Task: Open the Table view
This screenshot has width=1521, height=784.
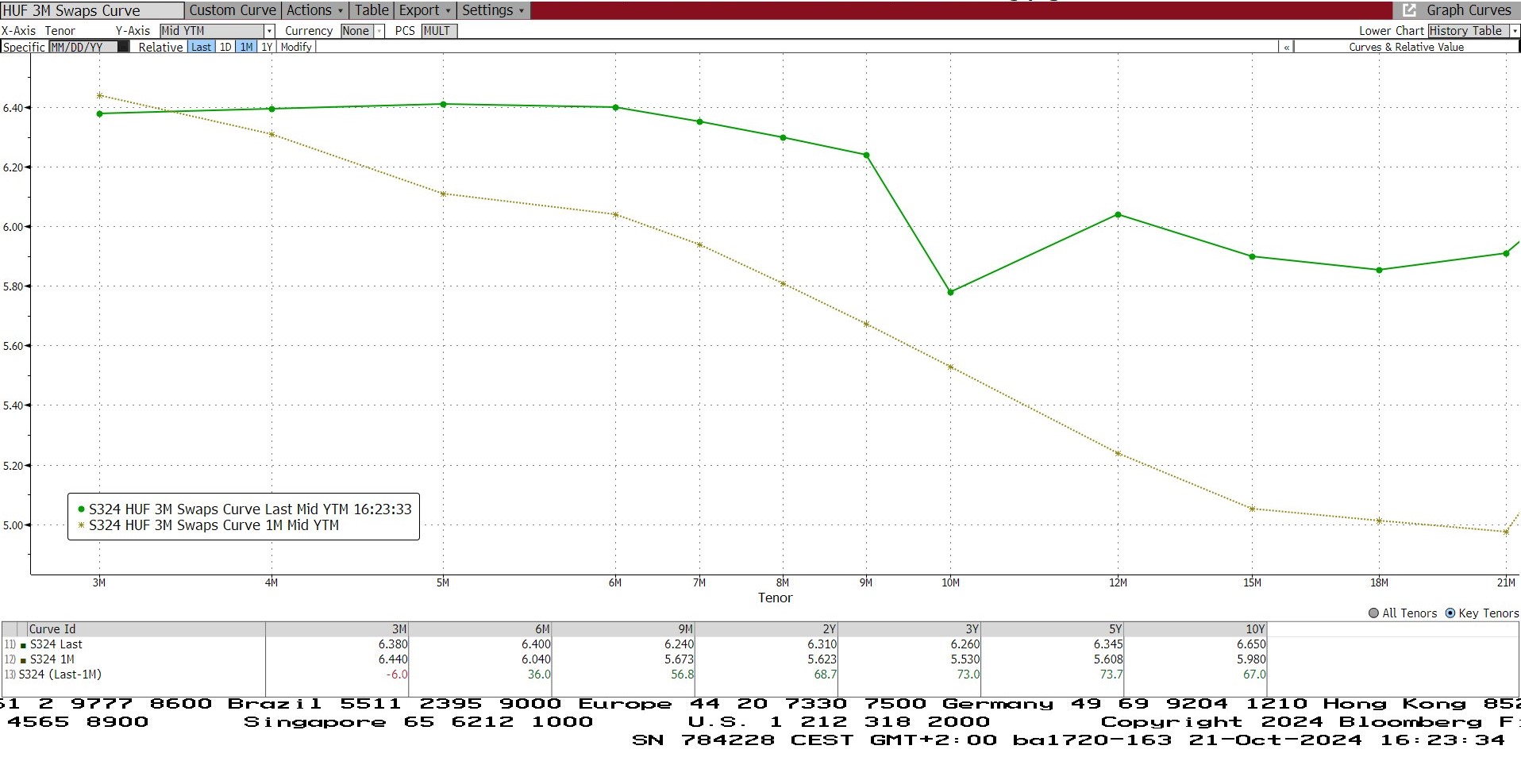Action: point(372,10)
